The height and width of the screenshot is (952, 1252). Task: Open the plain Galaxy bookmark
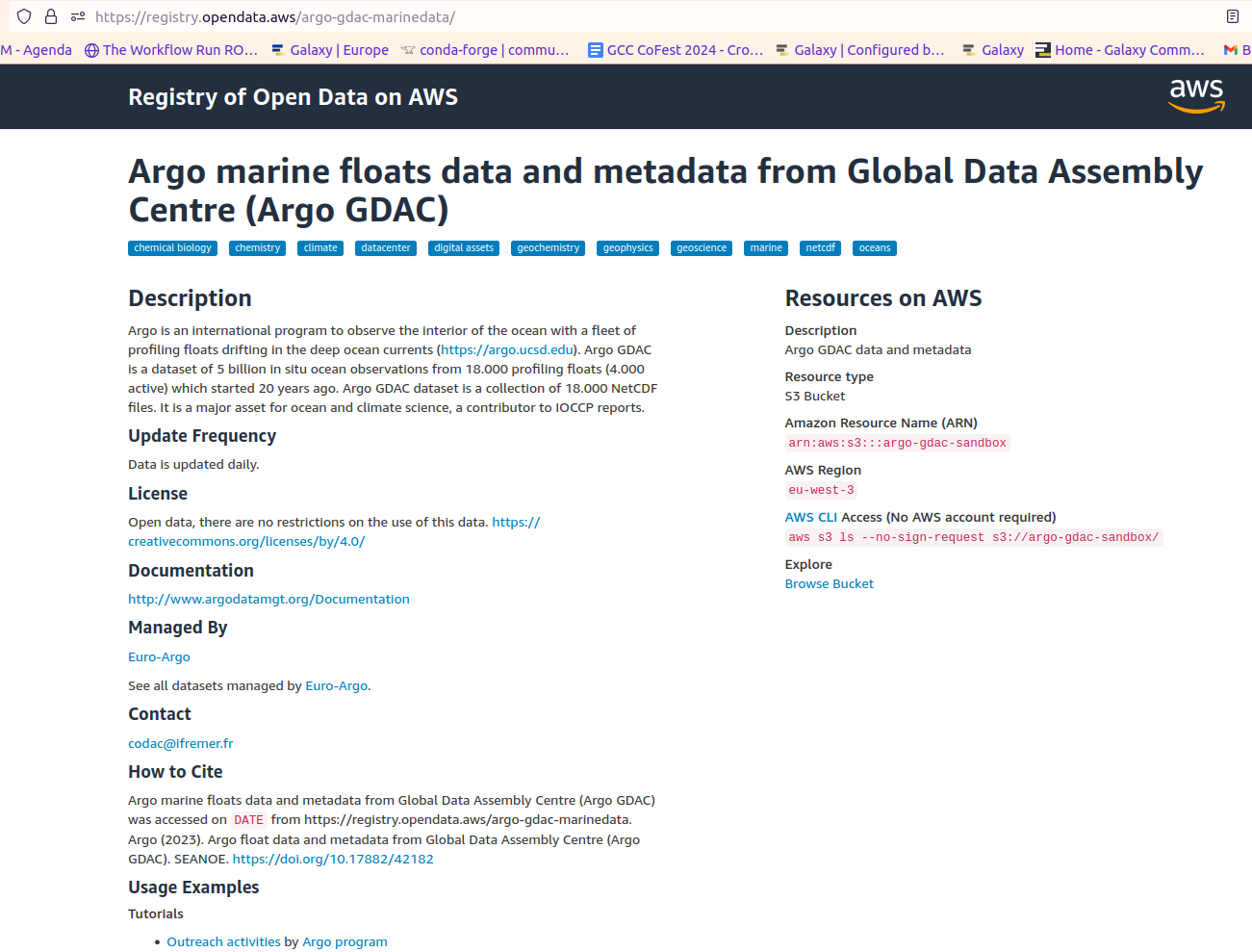[993, 50]
